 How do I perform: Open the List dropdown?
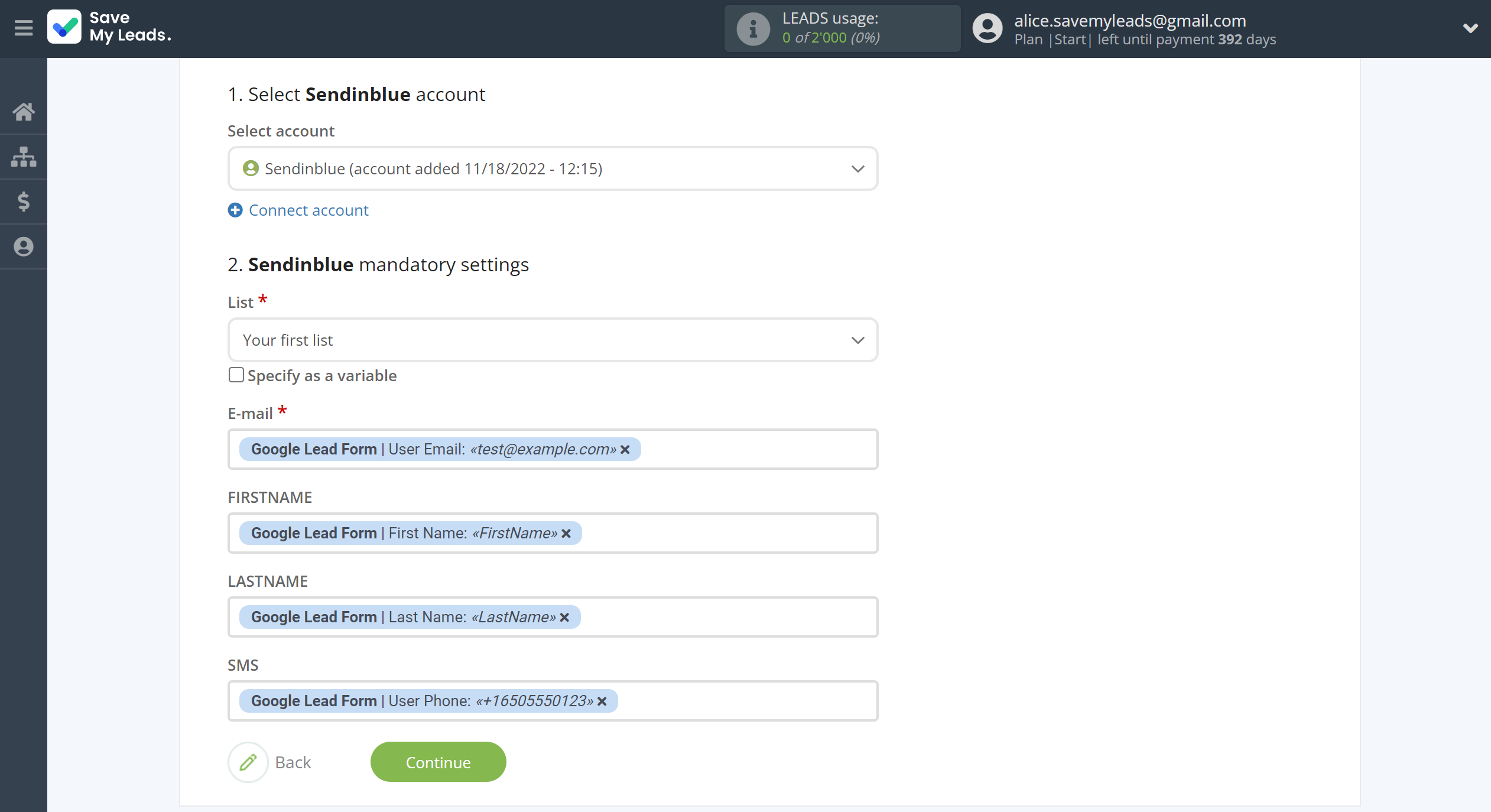(553, 340)
